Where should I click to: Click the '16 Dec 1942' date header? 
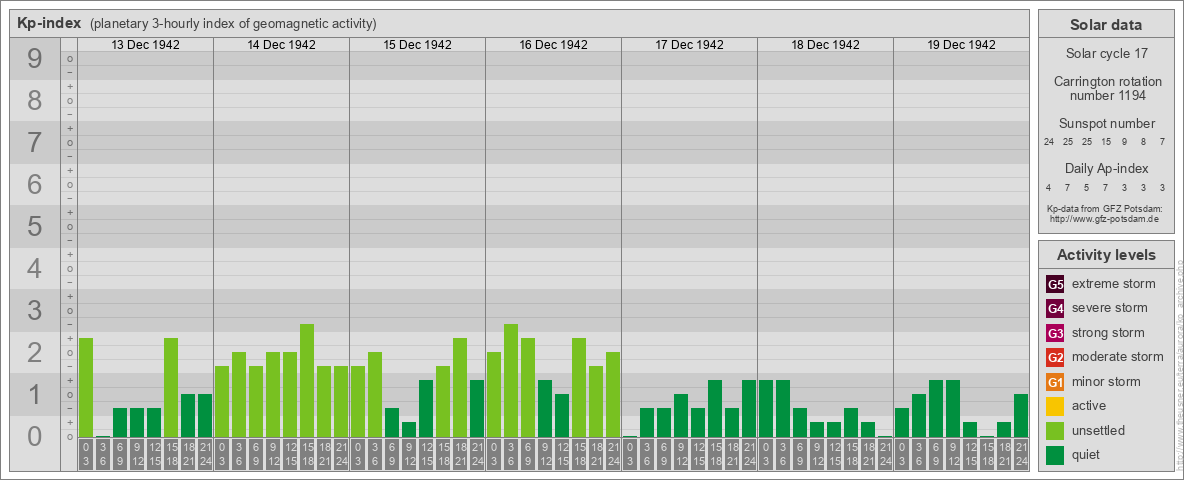553,45
